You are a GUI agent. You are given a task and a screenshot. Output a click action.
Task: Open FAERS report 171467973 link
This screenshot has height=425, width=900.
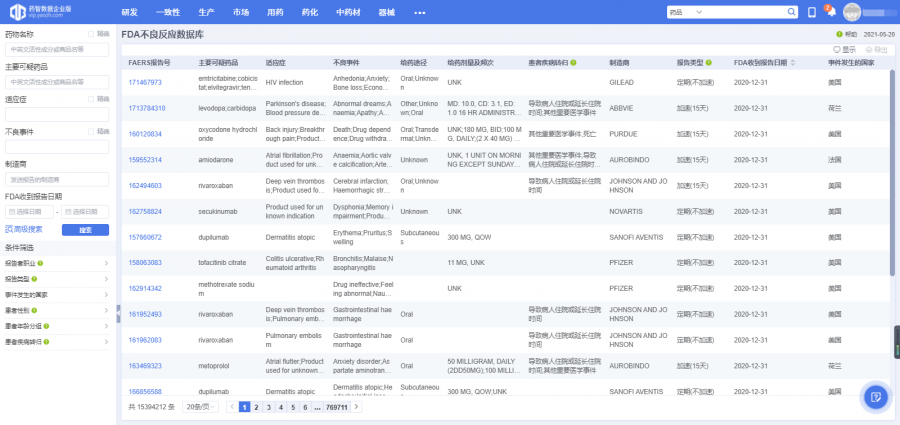(x=145, y=82)
